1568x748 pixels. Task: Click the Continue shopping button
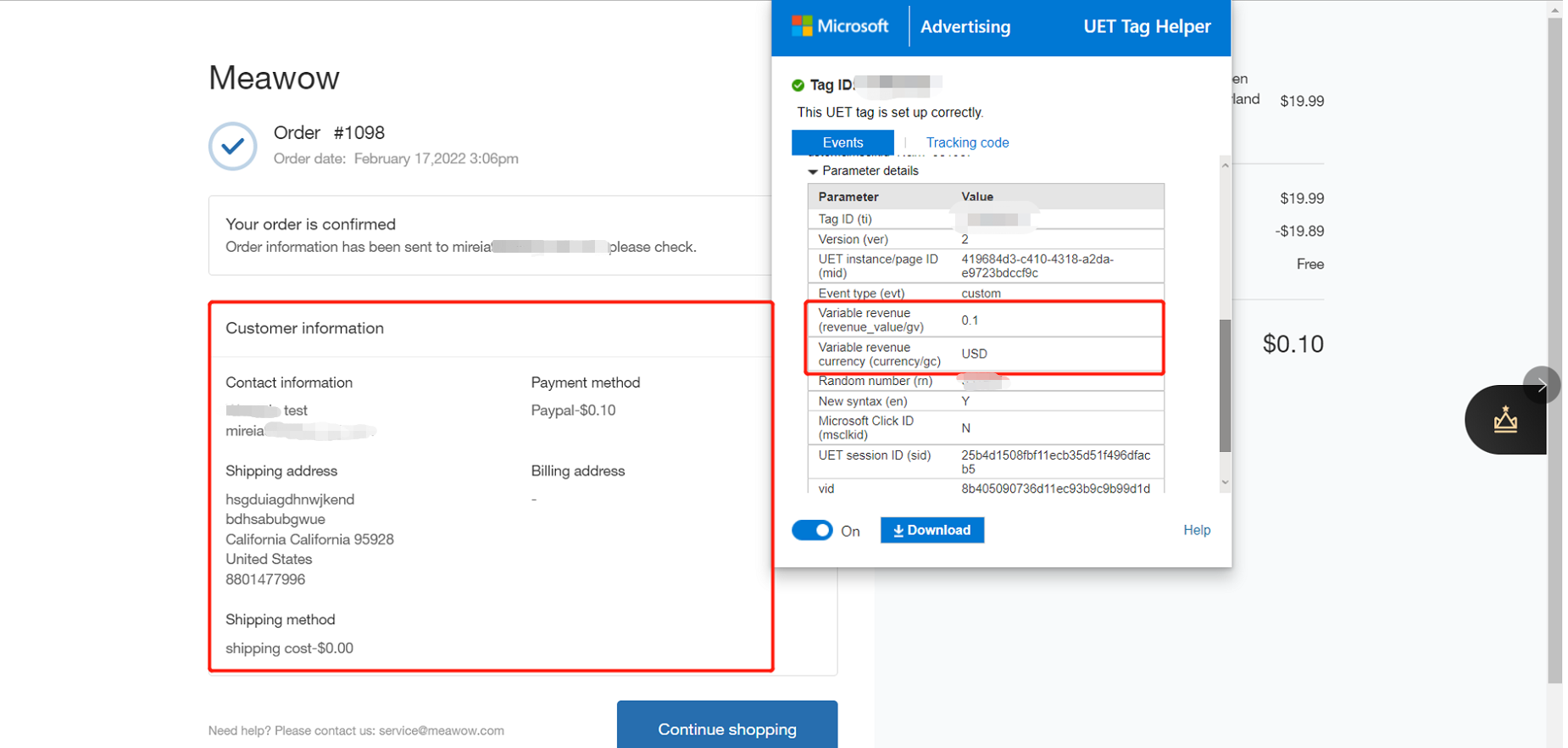pyautogui.click(x=727, y=728)
